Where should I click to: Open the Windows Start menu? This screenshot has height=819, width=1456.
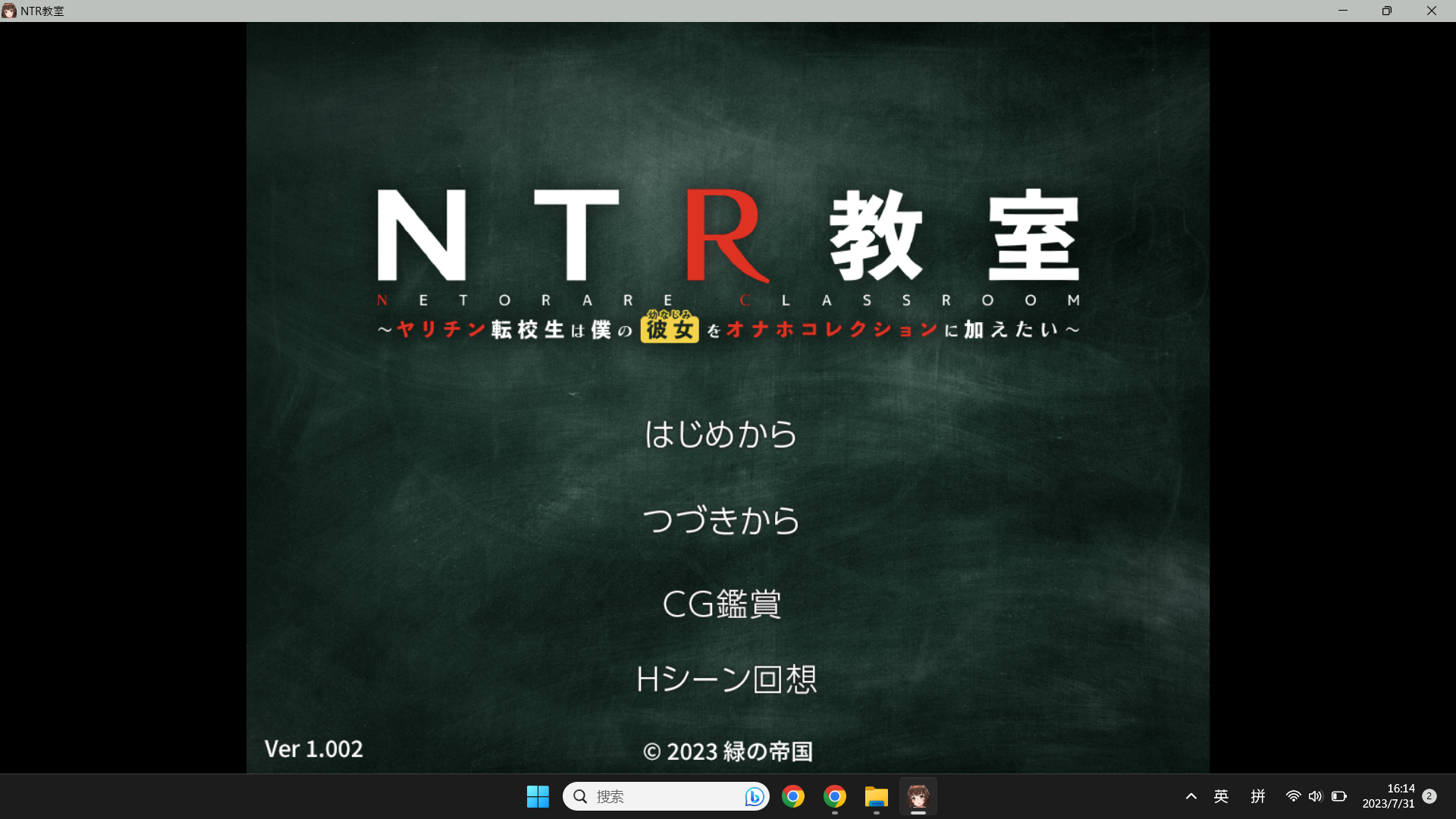pyautogui.click(x=538, y=796)
